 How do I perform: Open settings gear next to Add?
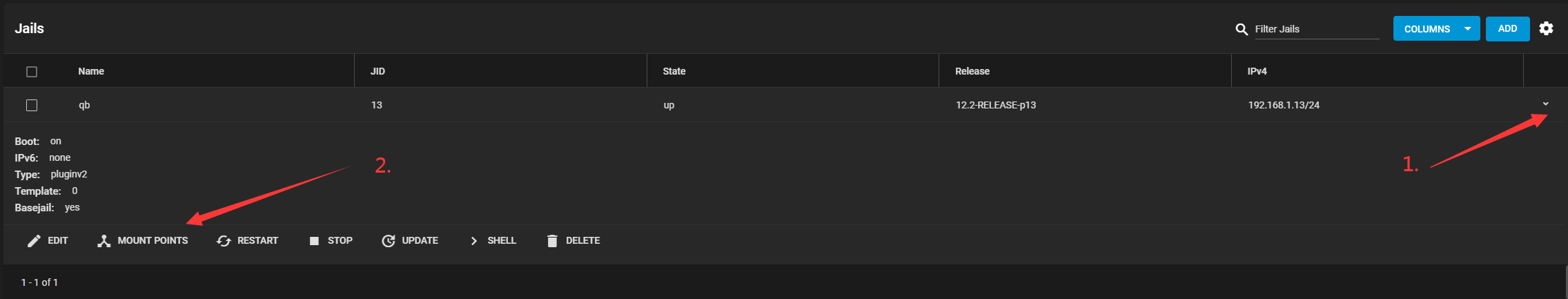[x=1546, y=28]
